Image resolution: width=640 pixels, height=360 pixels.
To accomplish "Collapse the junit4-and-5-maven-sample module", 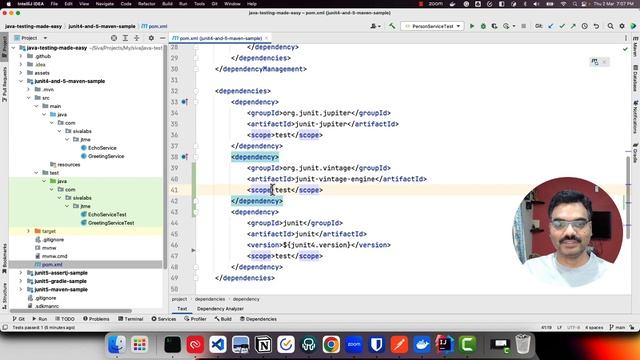I will coord(21,81).
